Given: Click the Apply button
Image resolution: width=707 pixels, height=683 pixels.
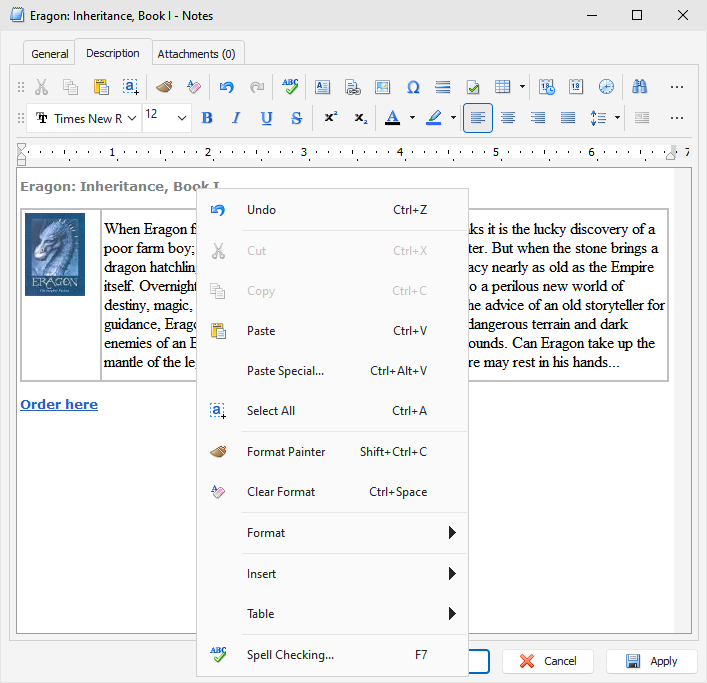Looking at the screenshot, I should click(652, 661).
